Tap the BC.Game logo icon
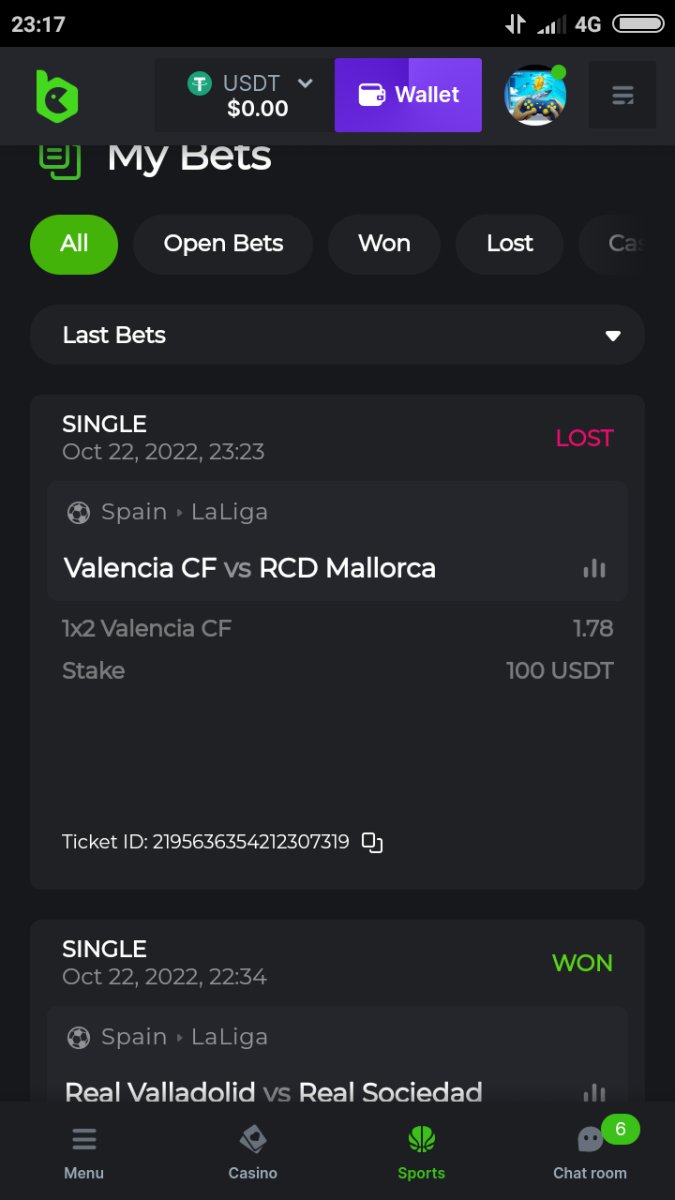The width and height of the screenshot is (675, 1200). pyautogui.click(x=57, y=96)
